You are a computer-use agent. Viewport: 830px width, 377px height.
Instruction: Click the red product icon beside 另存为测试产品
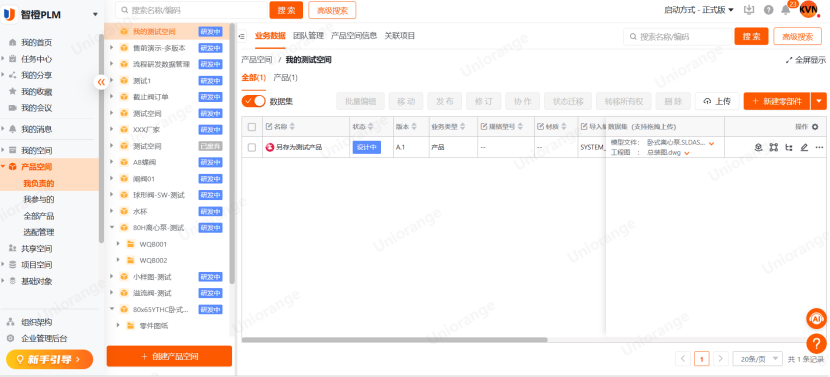click(x=270, y=147)
